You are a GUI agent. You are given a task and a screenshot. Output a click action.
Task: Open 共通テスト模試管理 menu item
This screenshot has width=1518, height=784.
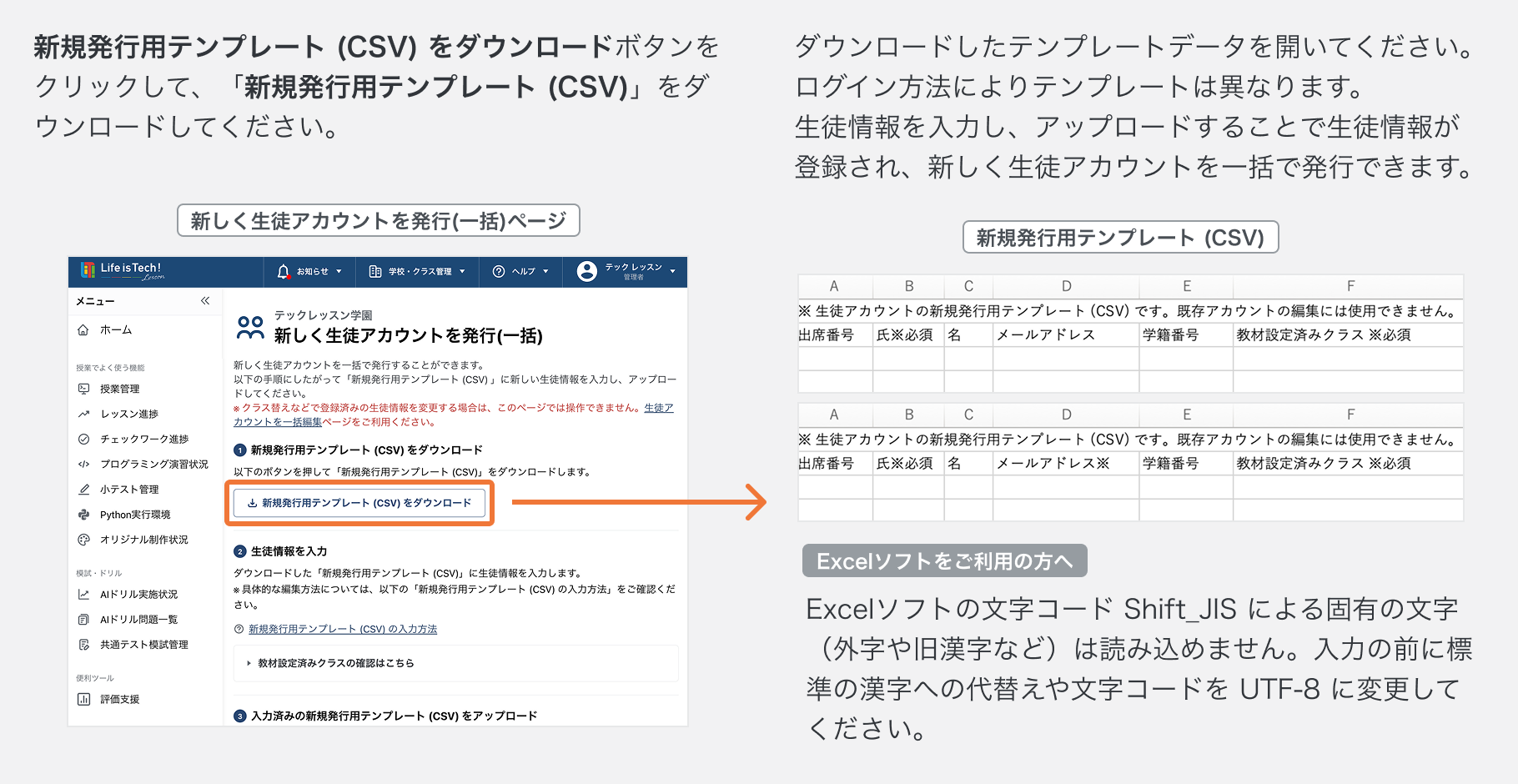click(x=144, y=644)
